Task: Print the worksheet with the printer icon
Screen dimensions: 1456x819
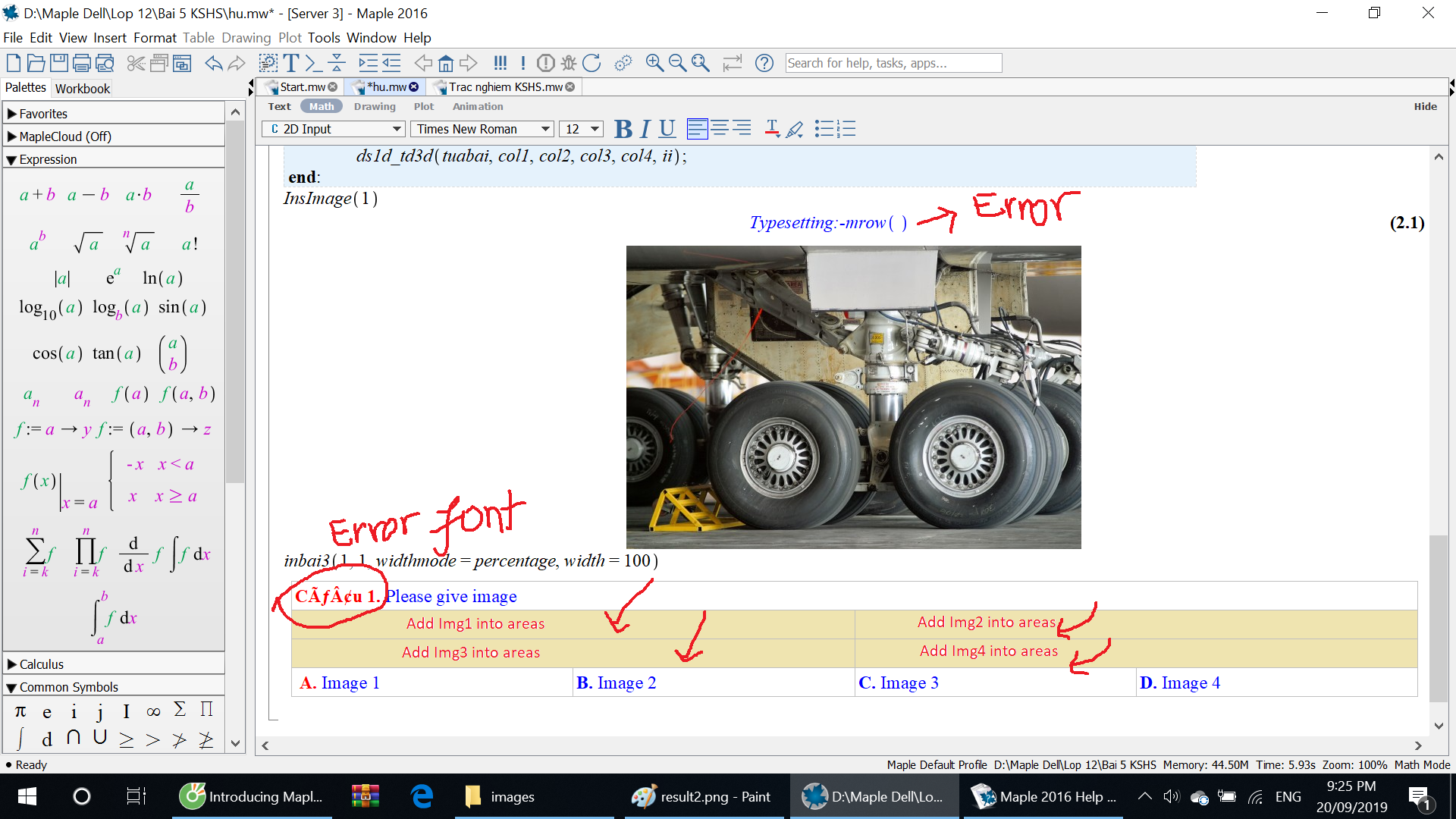Action: click(x=82, y=63)
